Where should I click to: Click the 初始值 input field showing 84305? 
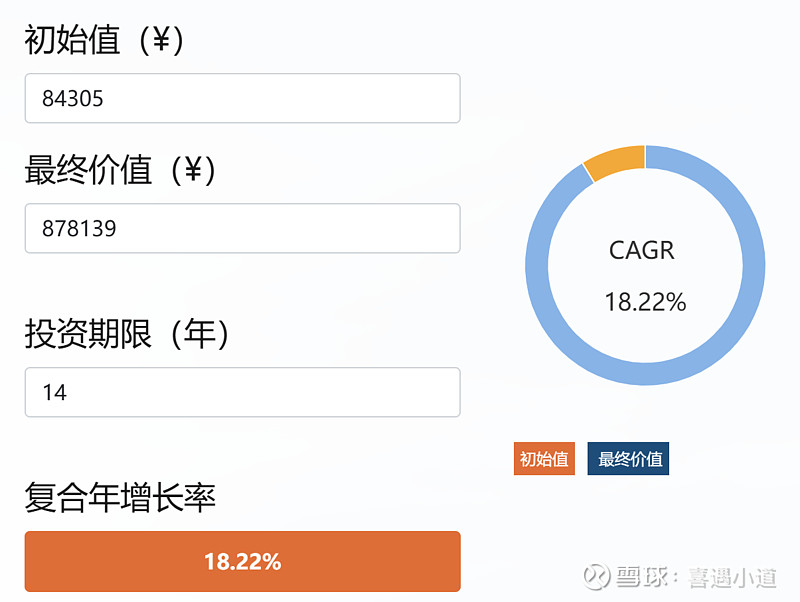242,98
